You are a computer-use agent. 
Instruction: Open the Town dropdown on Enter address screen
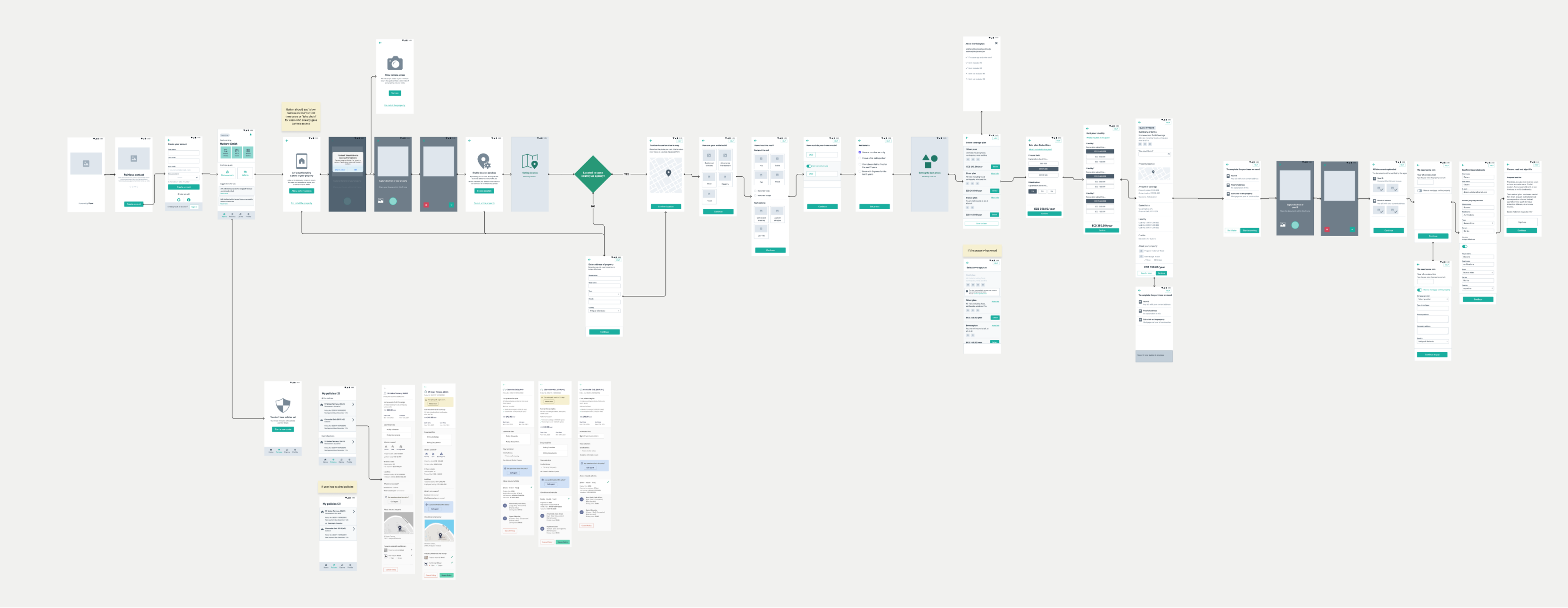[x=605, y=295]
